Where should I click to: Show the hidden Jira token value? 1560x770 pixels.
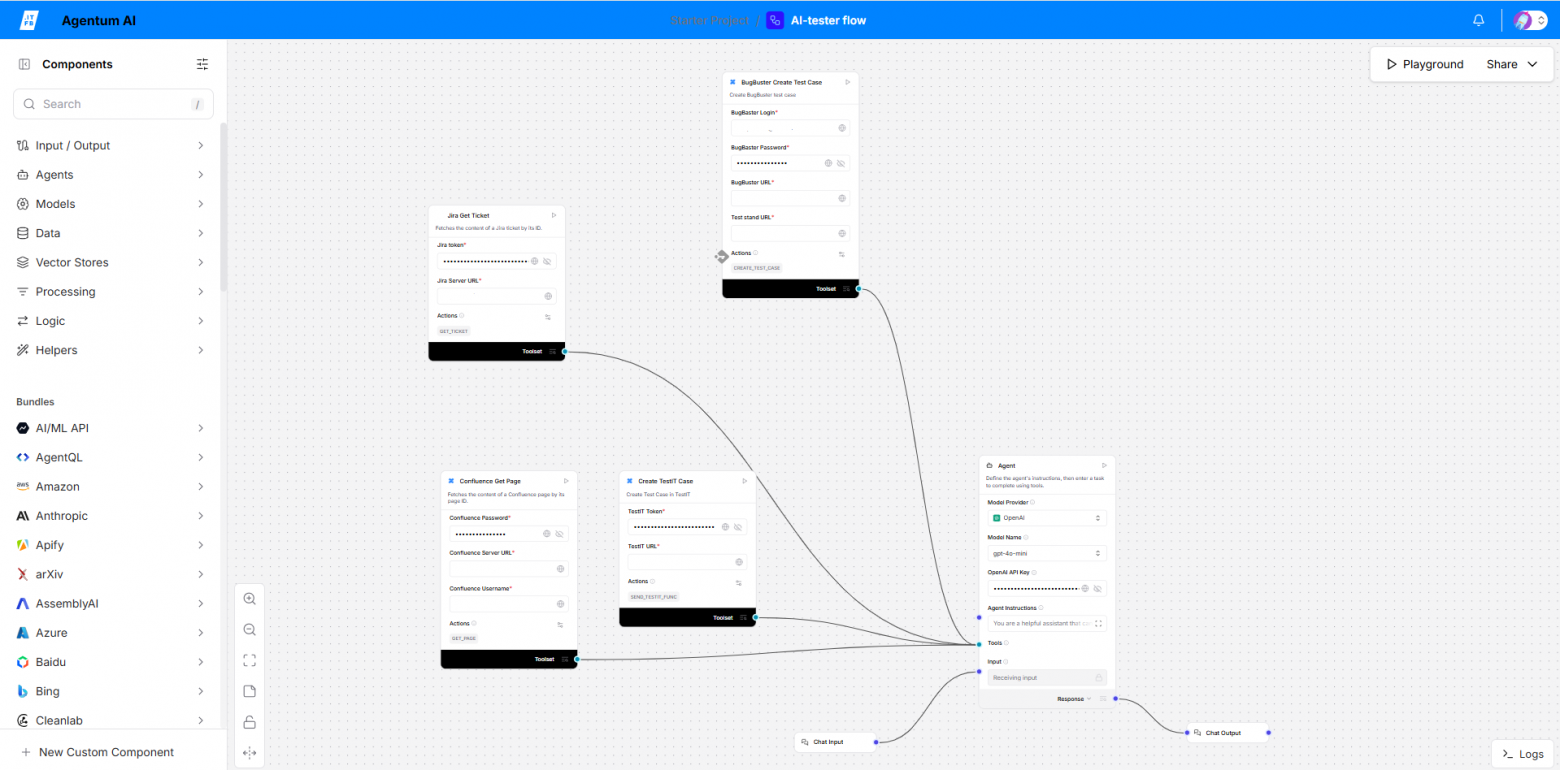pos(547,261)
